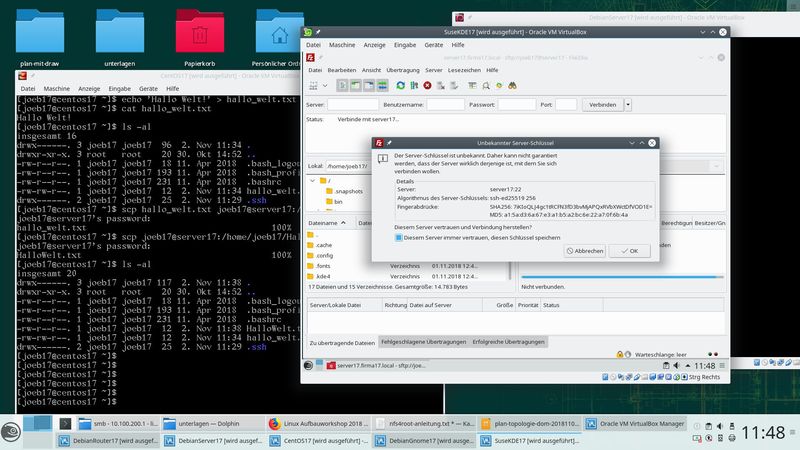
Task: Open FileZilla Ansicht menu
Action: (371, 70)
